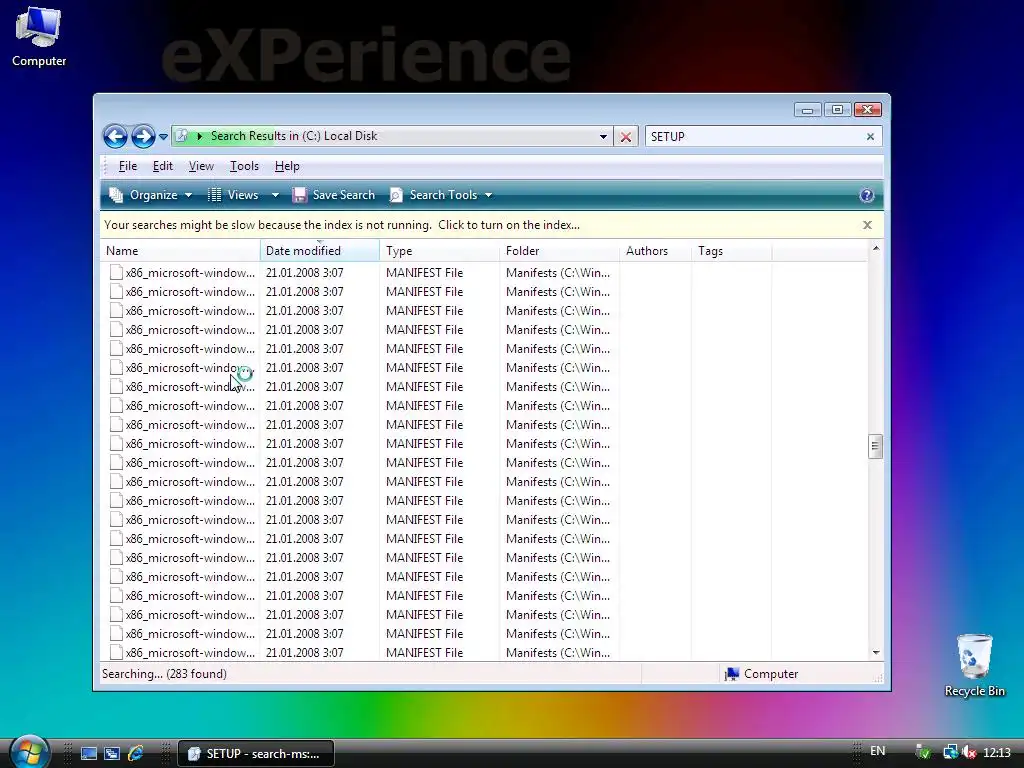Click the Authors column header

[x=655, y=251]
